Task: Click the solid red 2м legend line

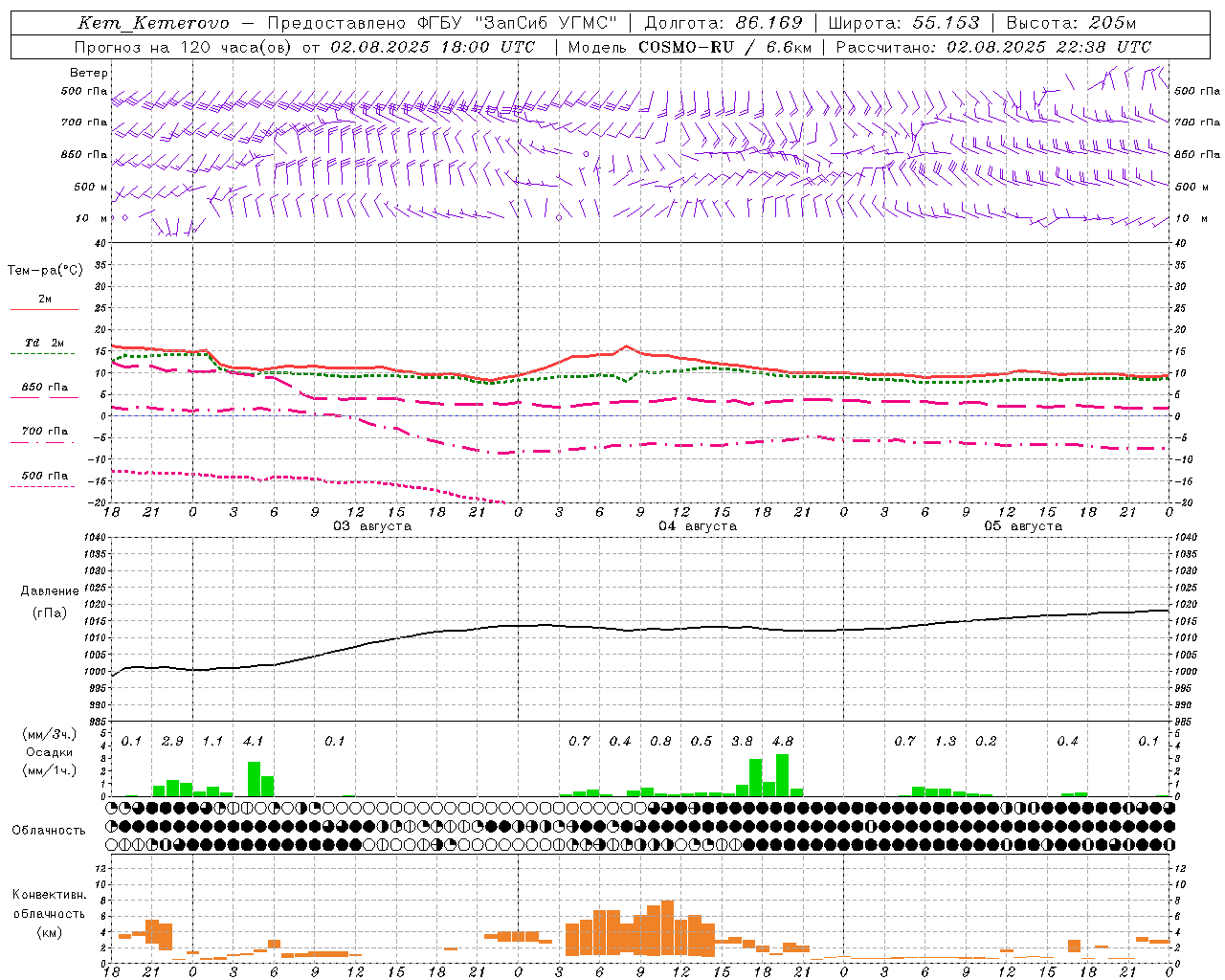Action: pos(44,309)
